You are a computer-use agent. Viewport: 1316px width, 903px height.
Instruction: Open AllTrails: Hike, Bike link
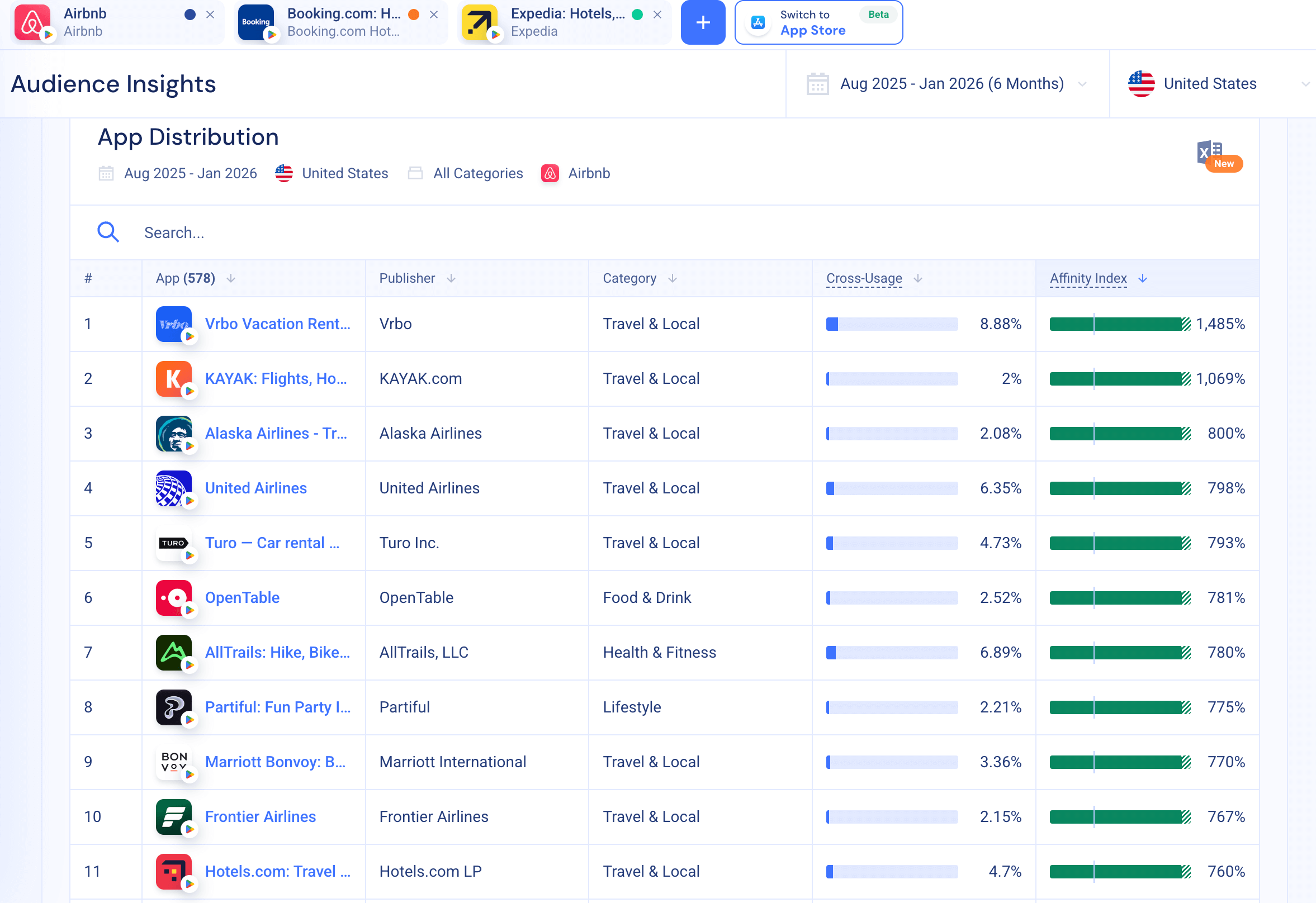click(277, 653)
